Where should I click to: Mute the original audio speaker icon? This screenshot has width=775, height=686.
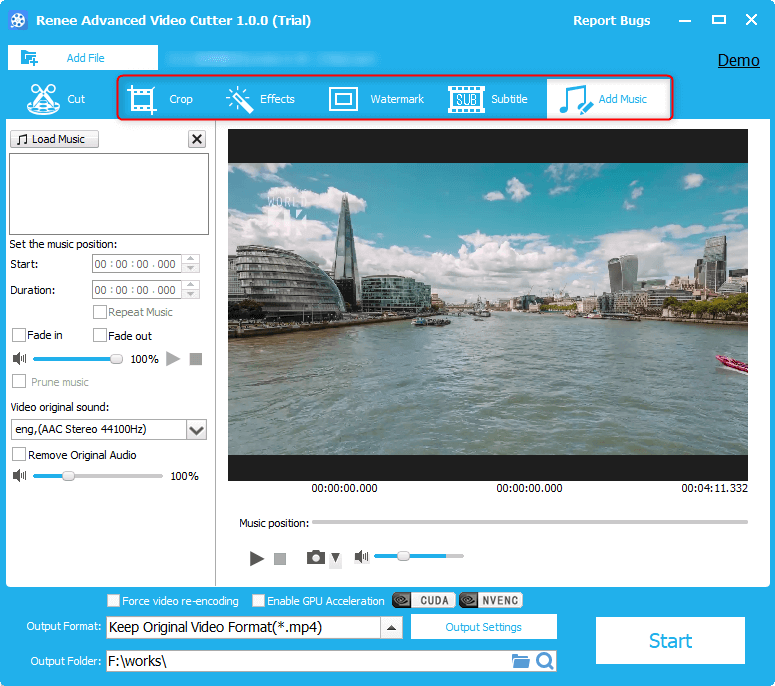[19, 476]
